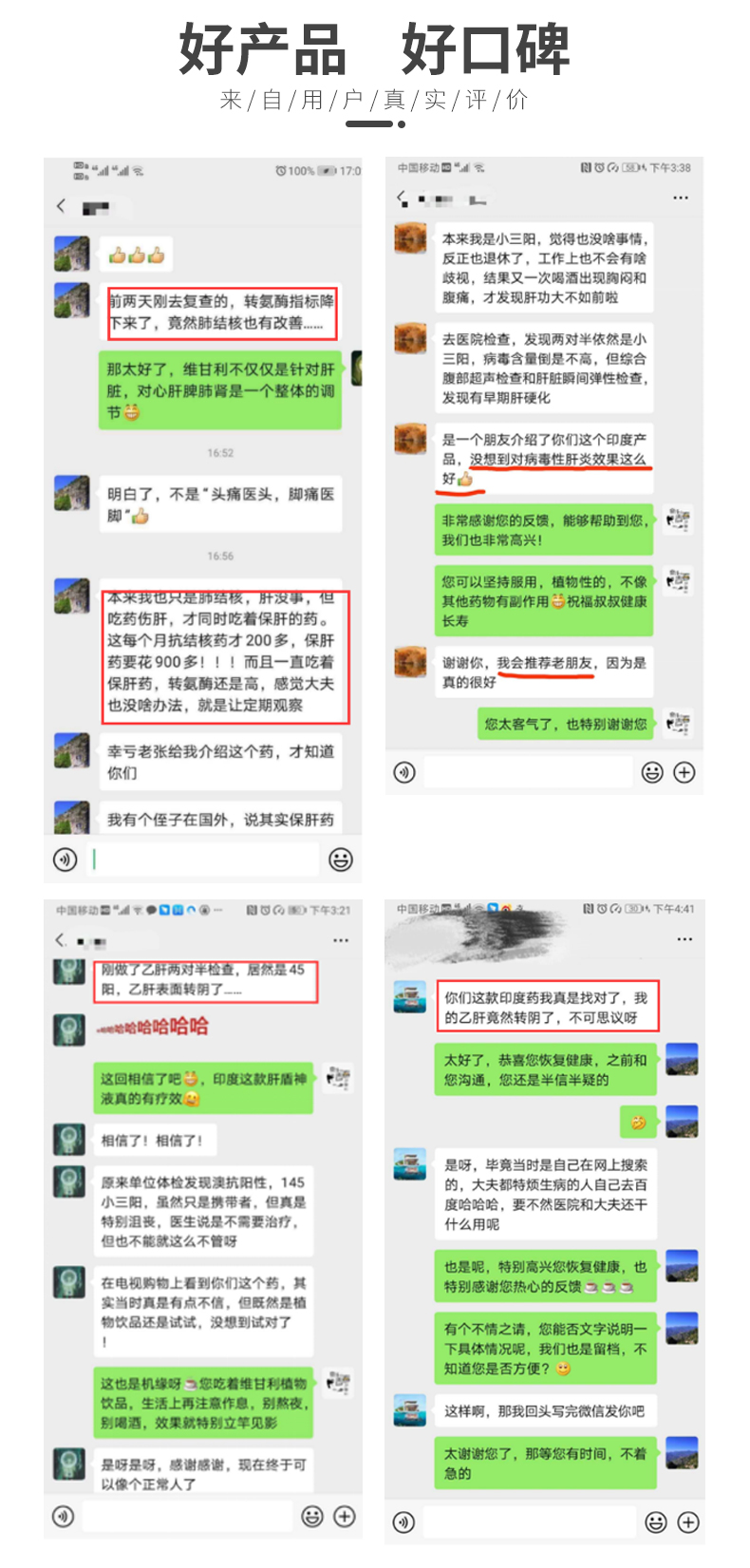750x1568 pixels.
Task: Go back from the 下午3:38 chat
Action: 403,198
